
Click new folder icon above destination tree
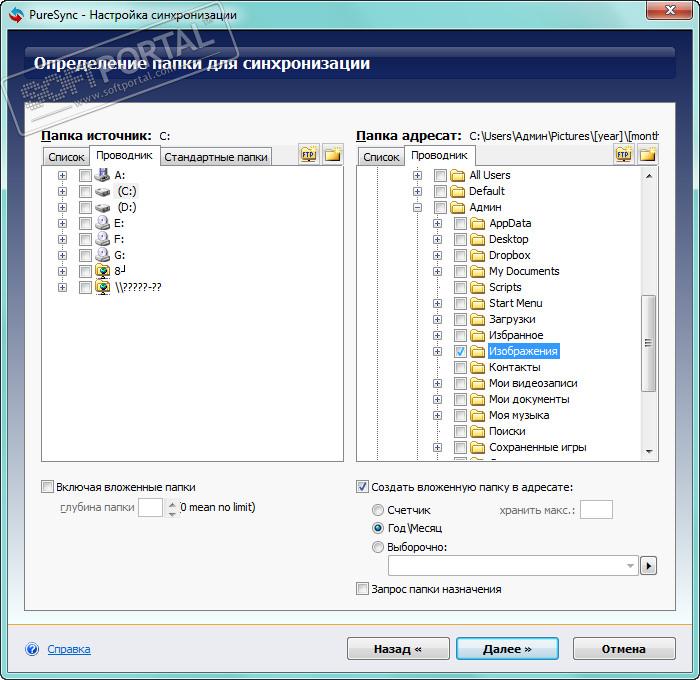tap(648, 155)
